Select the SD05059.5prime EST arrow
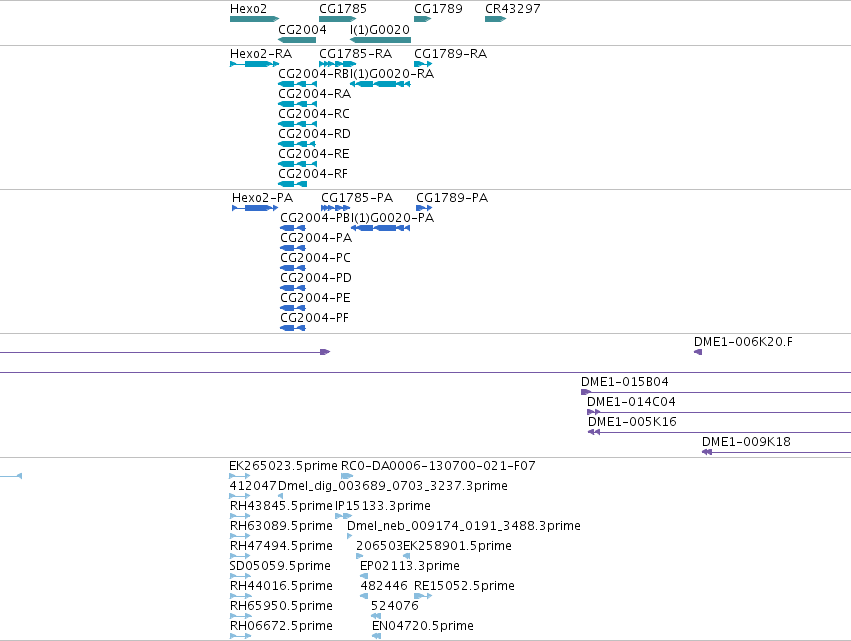Viewport: 851px width, 641px height. [240, 576]
